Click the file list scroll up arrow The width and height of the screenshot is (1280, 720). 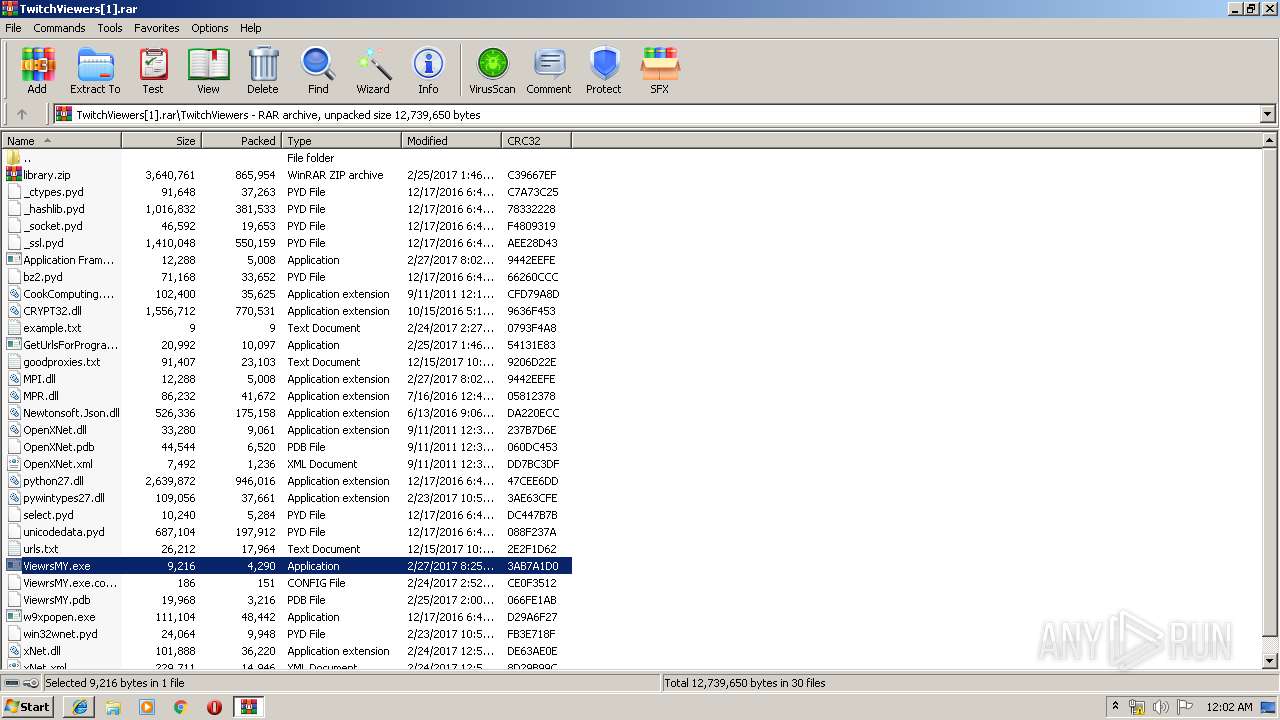[x=1270, y=141]
